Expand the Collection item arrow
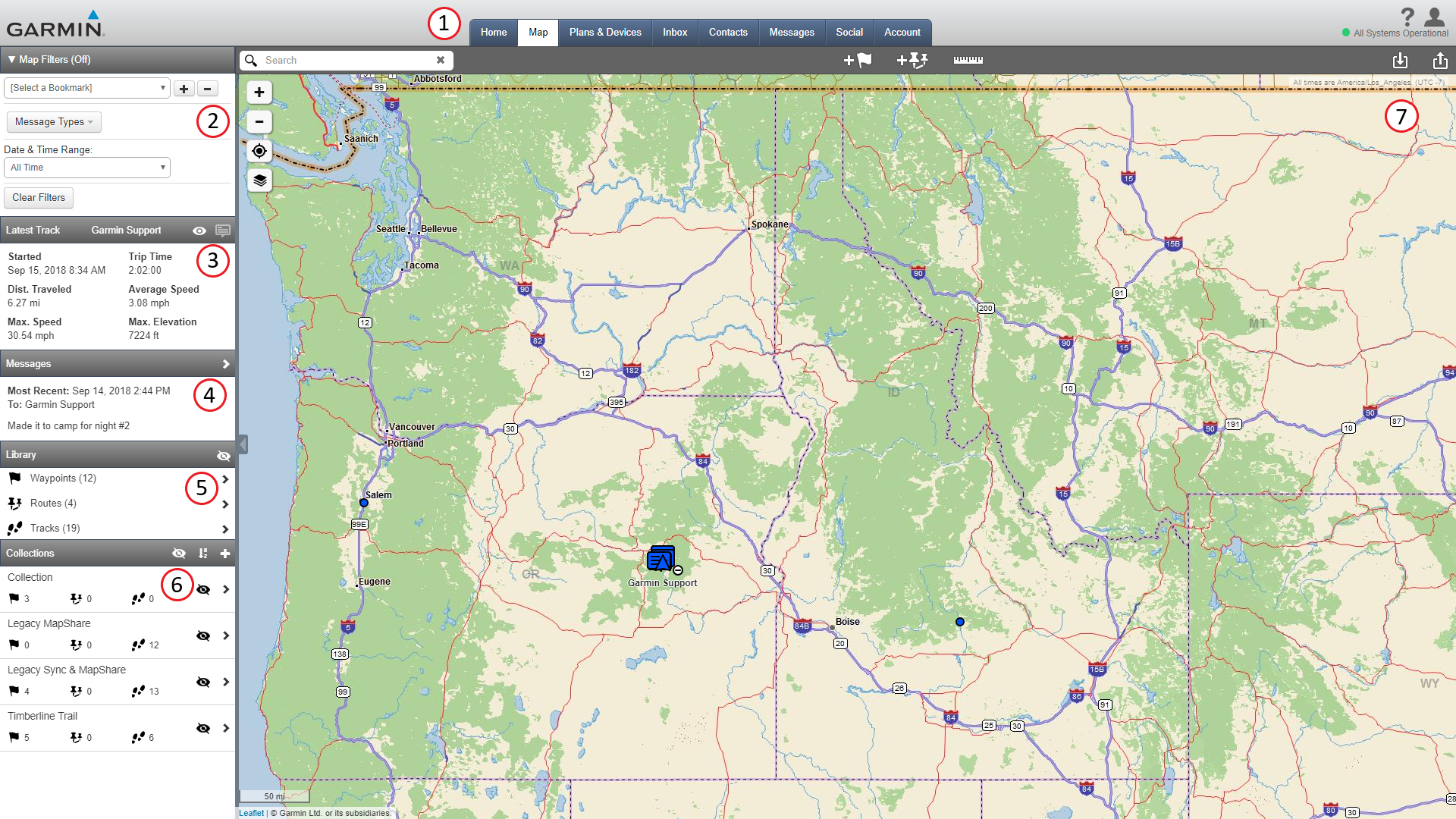The height and width of the screenshot is (819, 1456). coord(226,589)
